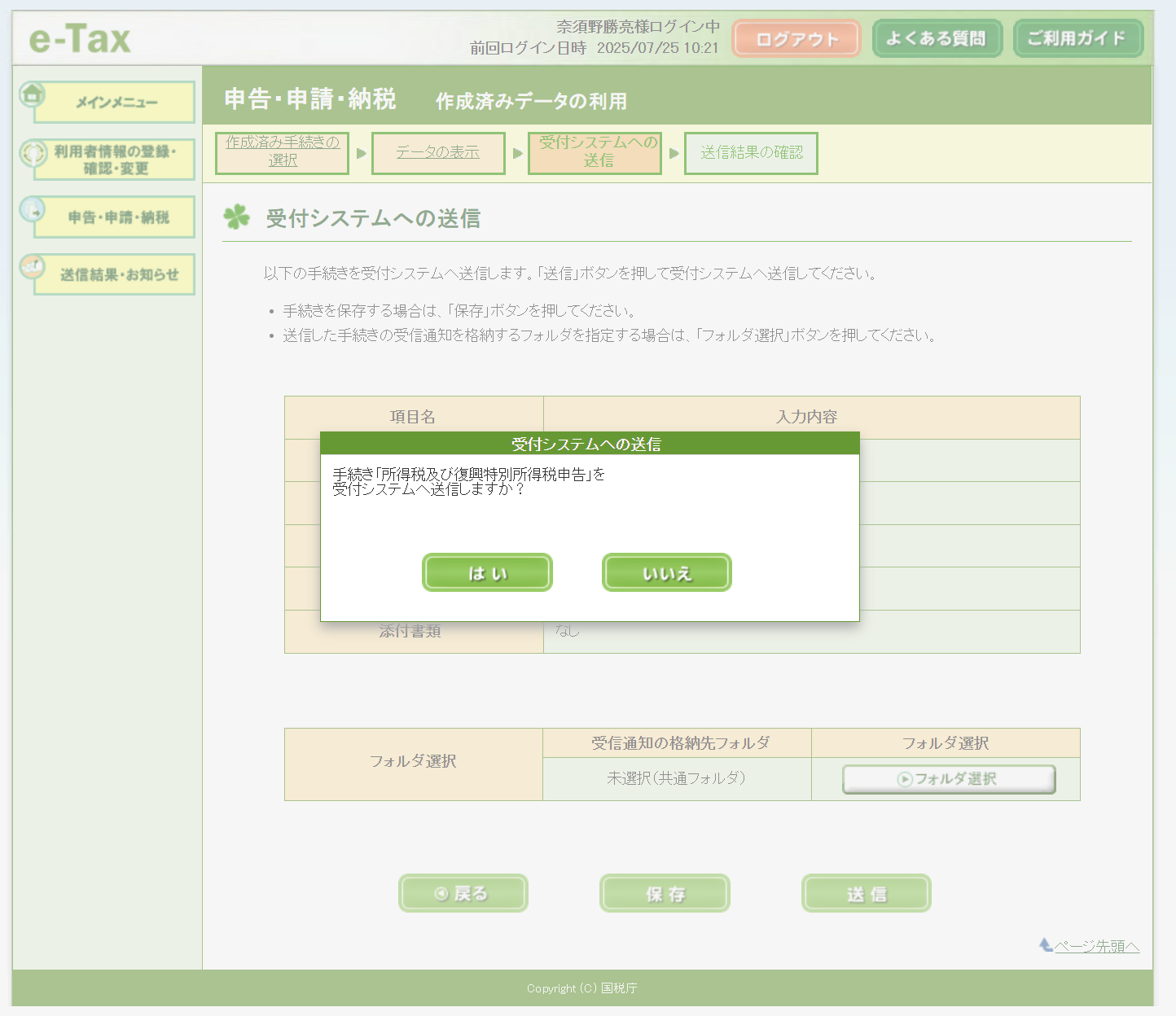Open よくある質問 FAQ page
Image resolution: width=1176 pixels, height=1016 pixels.
[x=937, y=39]
